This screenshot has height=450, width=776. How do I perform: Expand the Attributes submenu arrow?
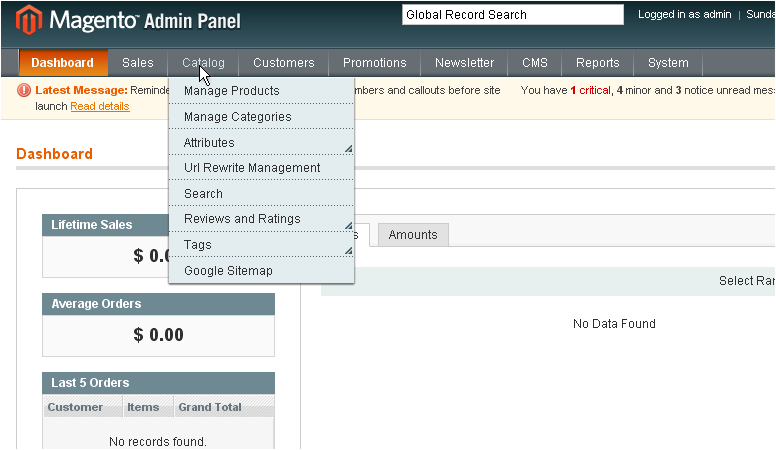coord(348,149)
